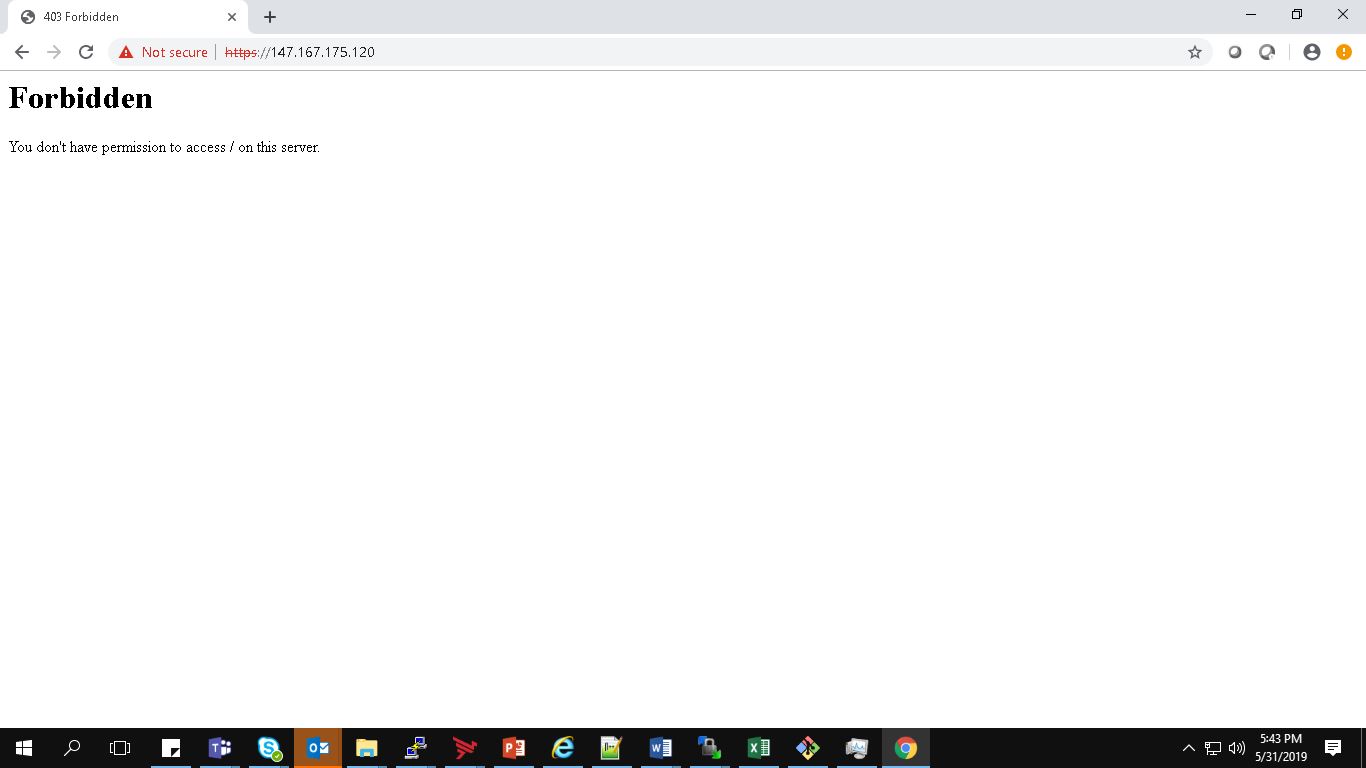Click the second gray extension icon
The width and height of the screenshot is (1366, 768).
1267,52
